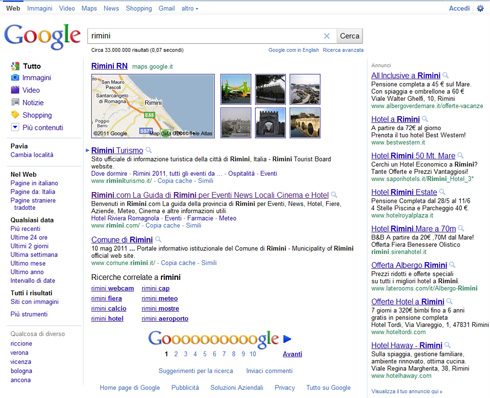The height and width of the screenshot is (398, 490).
Task: Open Video in the top navigation bar
Action: 67,8
